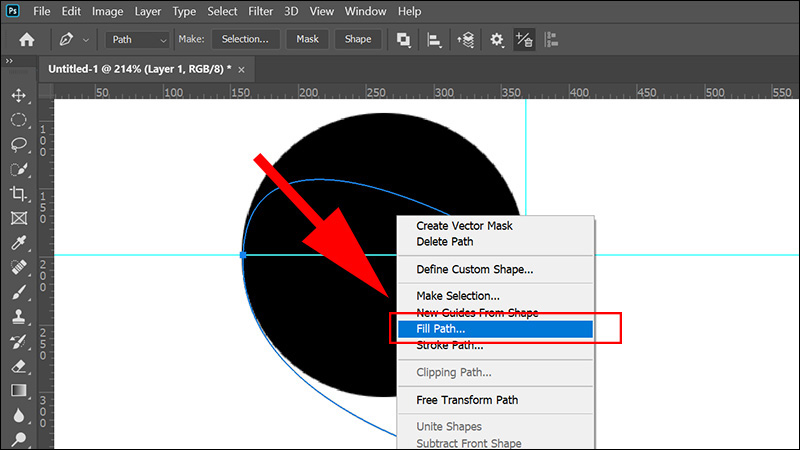
Task: Open the Help menu
Action: pos(410,11)
